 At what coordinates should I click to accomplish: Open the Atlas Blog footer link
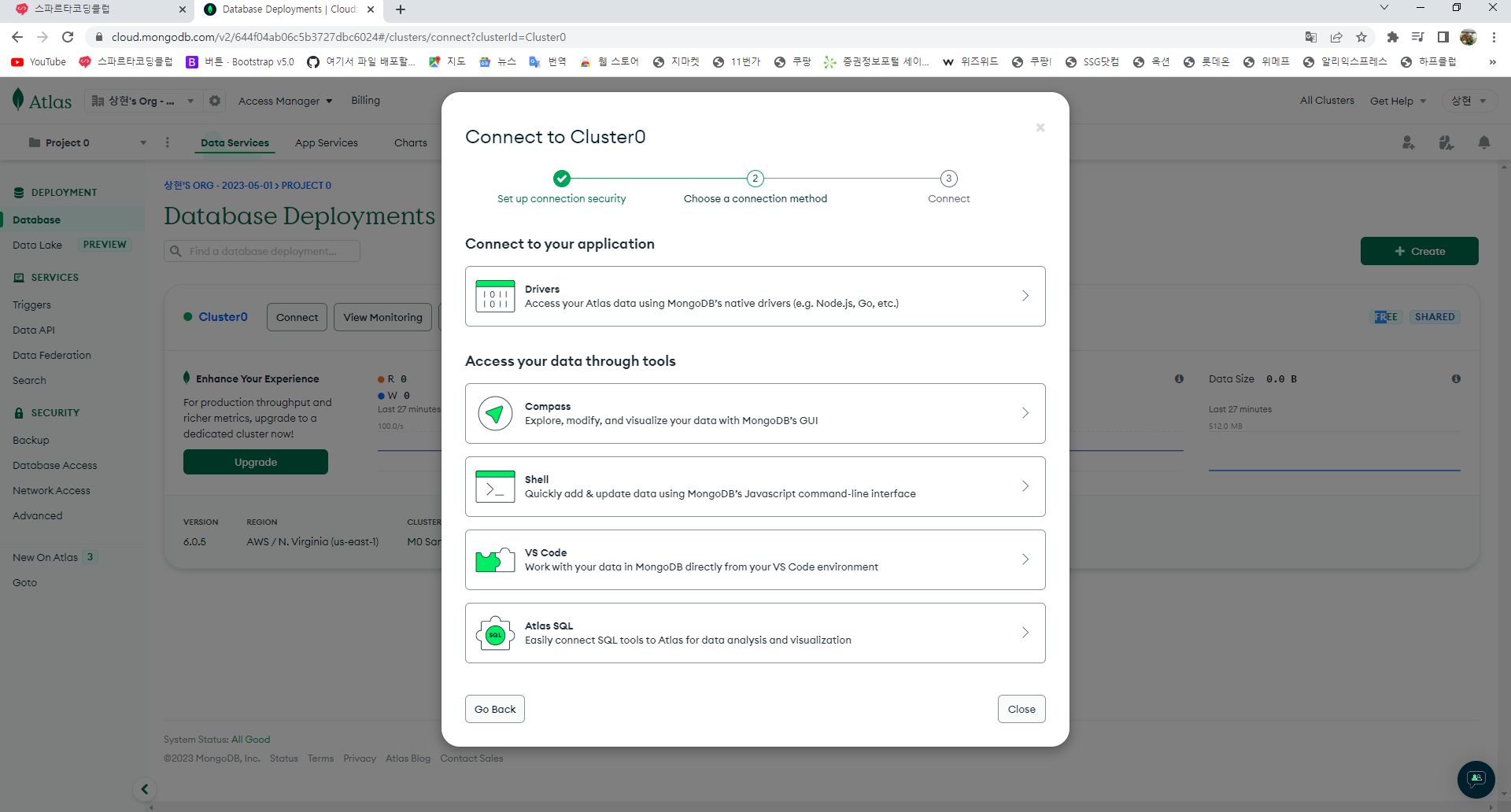point(408,758)
